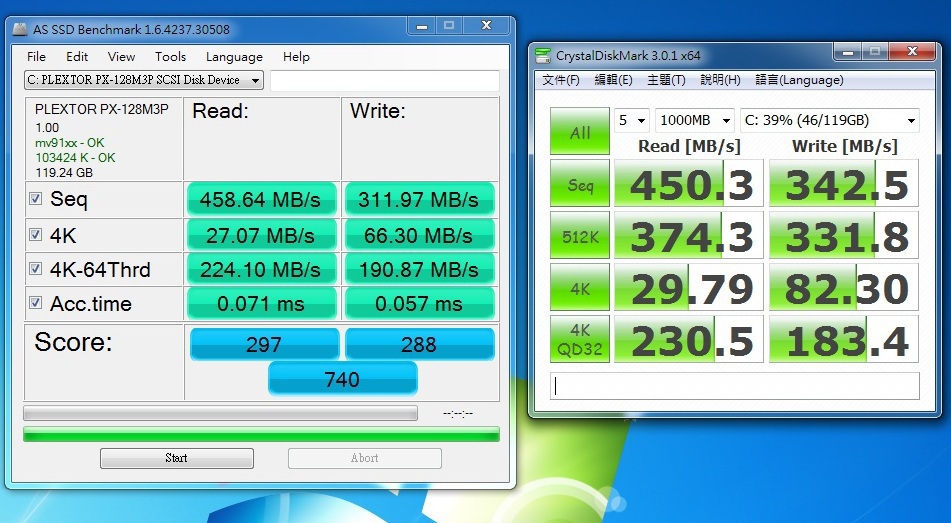Click the write score 288
Screen dimensions: 951x523
(420, 344)
